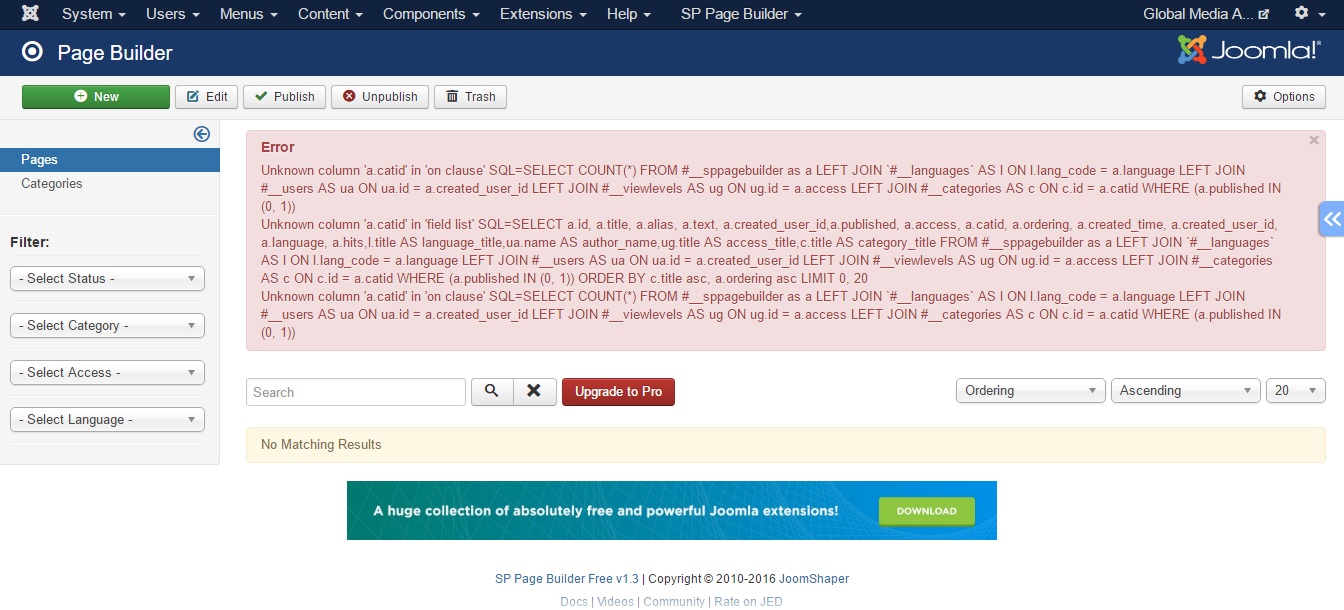Open the Extensions menu

click(x=543, y=14)
